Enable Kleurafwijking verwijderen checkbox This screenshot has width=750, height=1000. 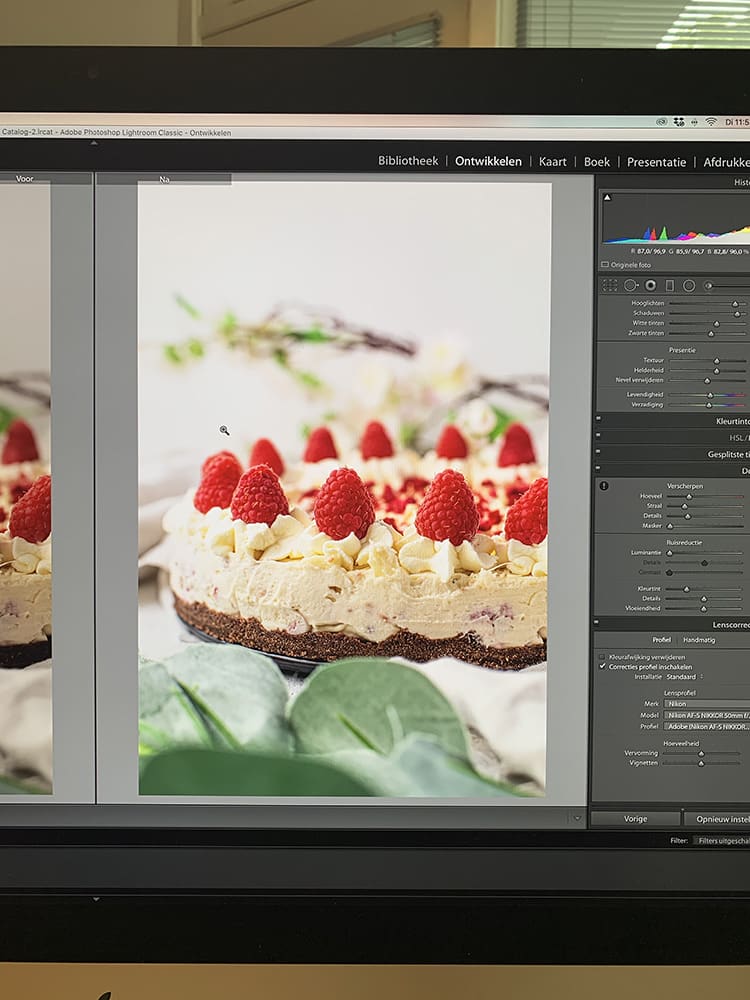tap(601, 656)
